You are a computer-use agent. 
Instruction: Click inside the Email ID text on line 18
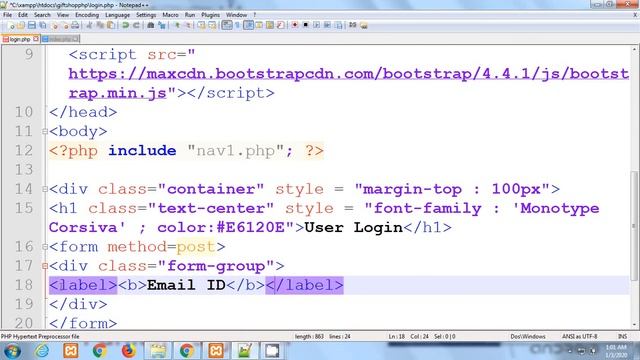click(x=186, y=285)
